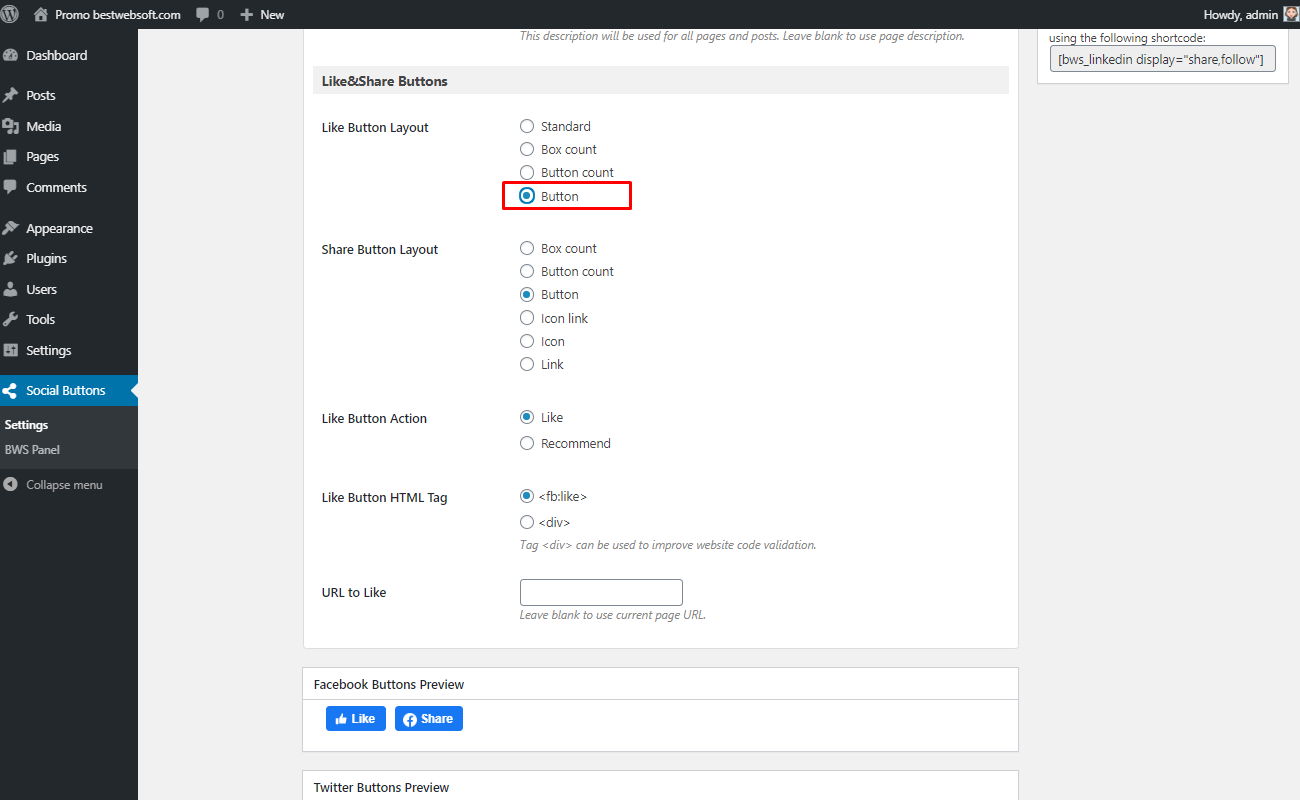Click the comment count 0 in admin bar
This screenshot has width=1300, height=800.
point(220,15)
